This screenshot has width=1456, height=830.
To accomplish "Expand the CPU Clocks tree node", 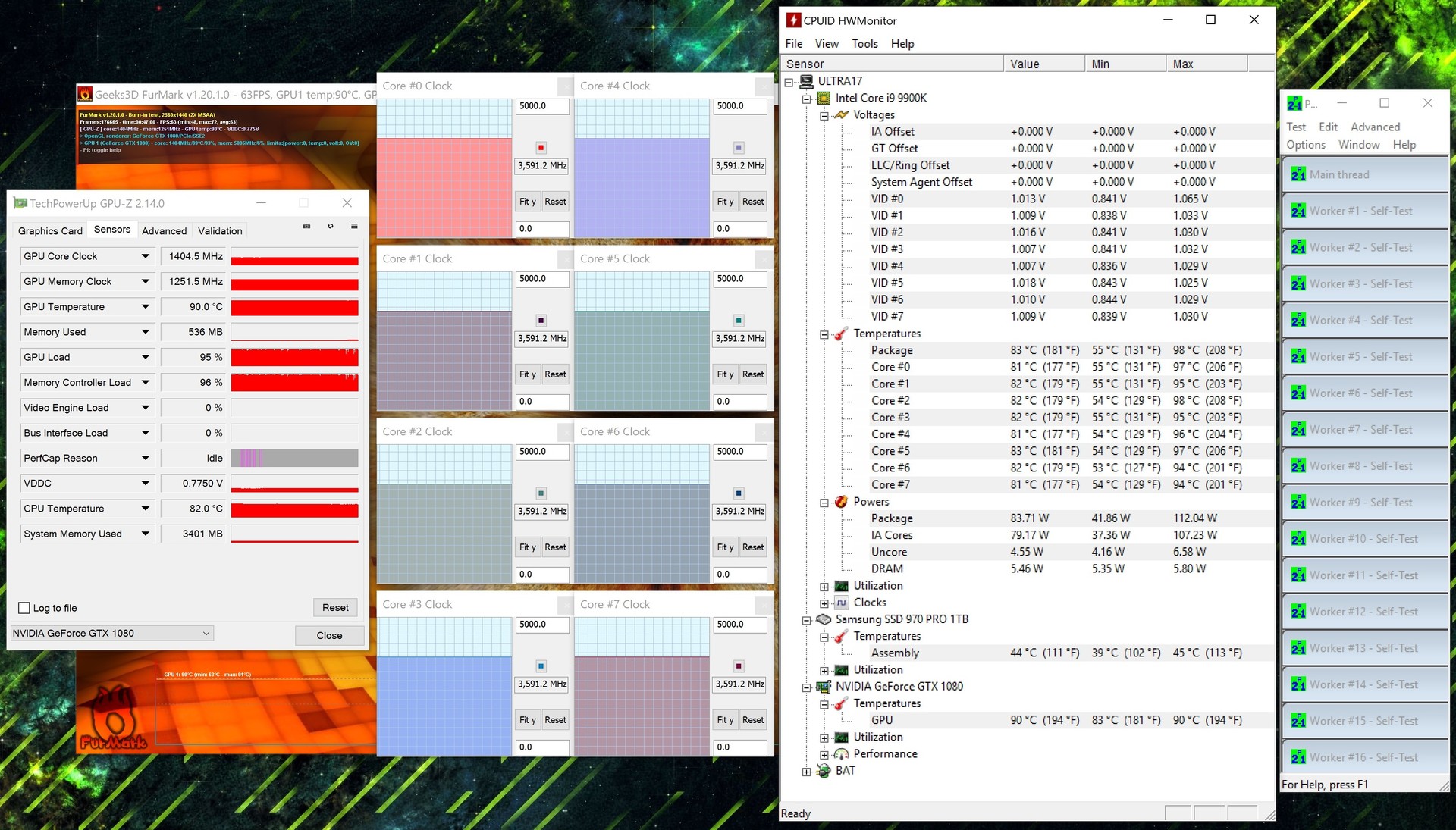I will click(x=824, y=603).
